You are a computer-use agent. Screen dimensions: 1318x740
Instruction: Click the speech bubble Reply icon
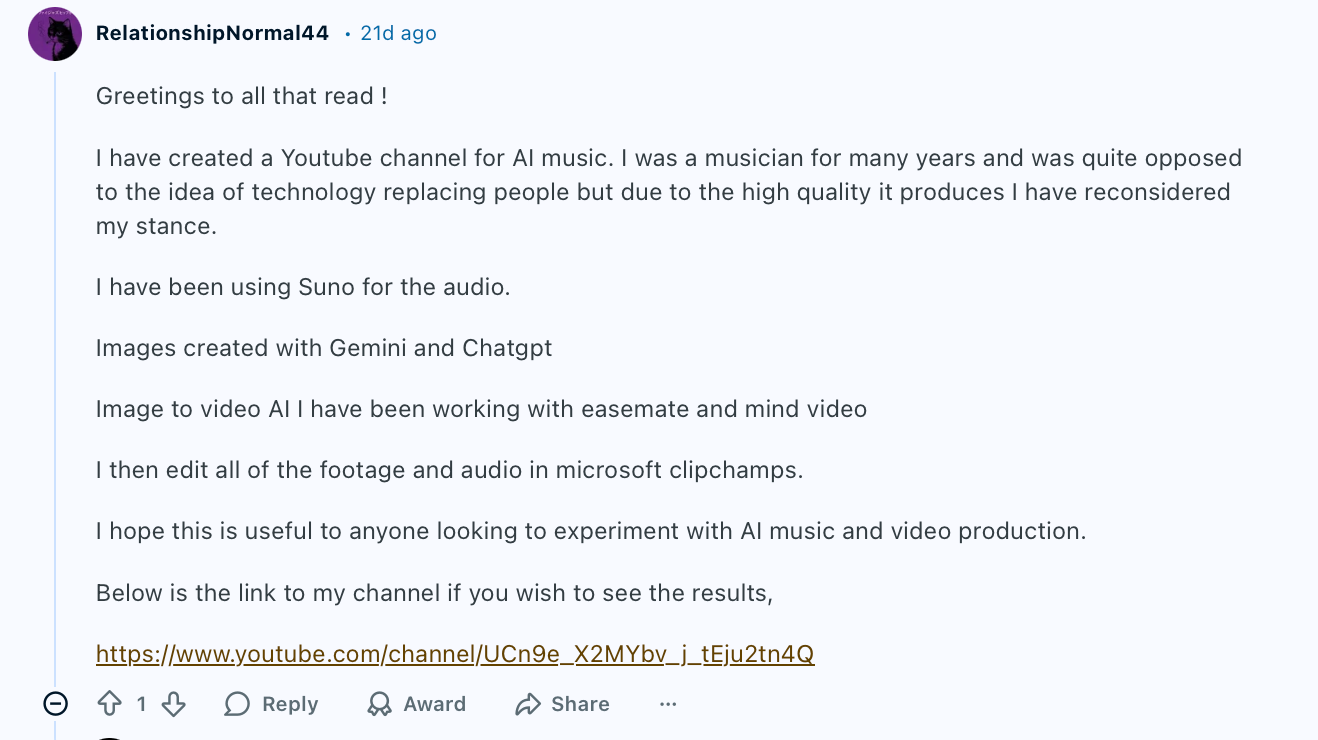click(x=237, y=704)
